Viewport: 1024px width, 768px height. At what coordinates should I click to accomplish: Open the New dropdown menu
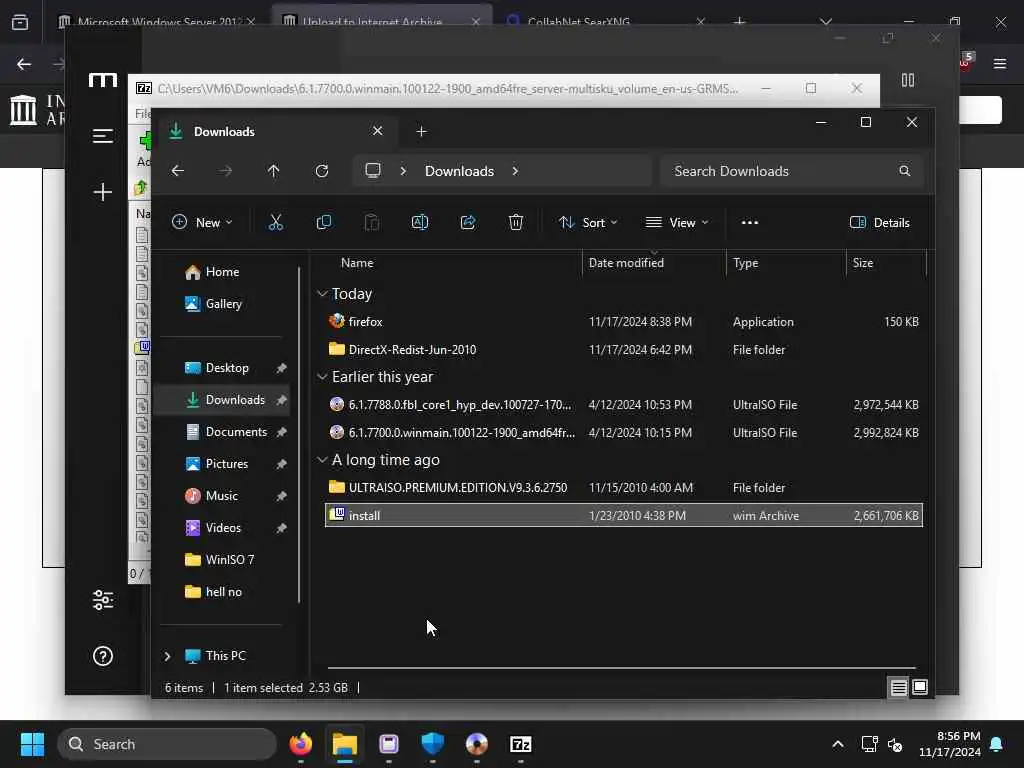click(202, 223)
